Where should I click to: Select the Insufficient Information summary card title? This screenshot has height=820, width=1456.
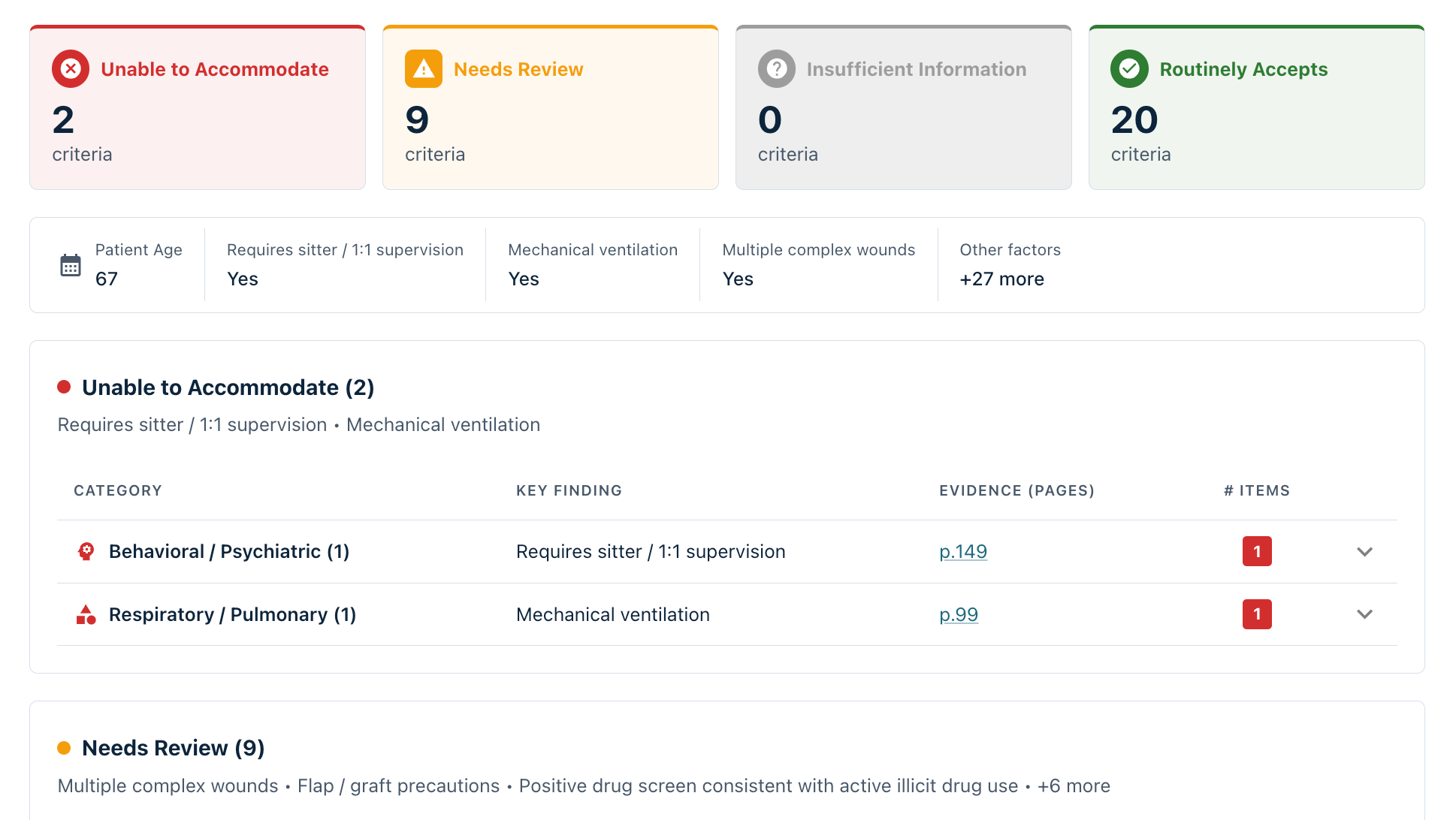coord(917,69)
